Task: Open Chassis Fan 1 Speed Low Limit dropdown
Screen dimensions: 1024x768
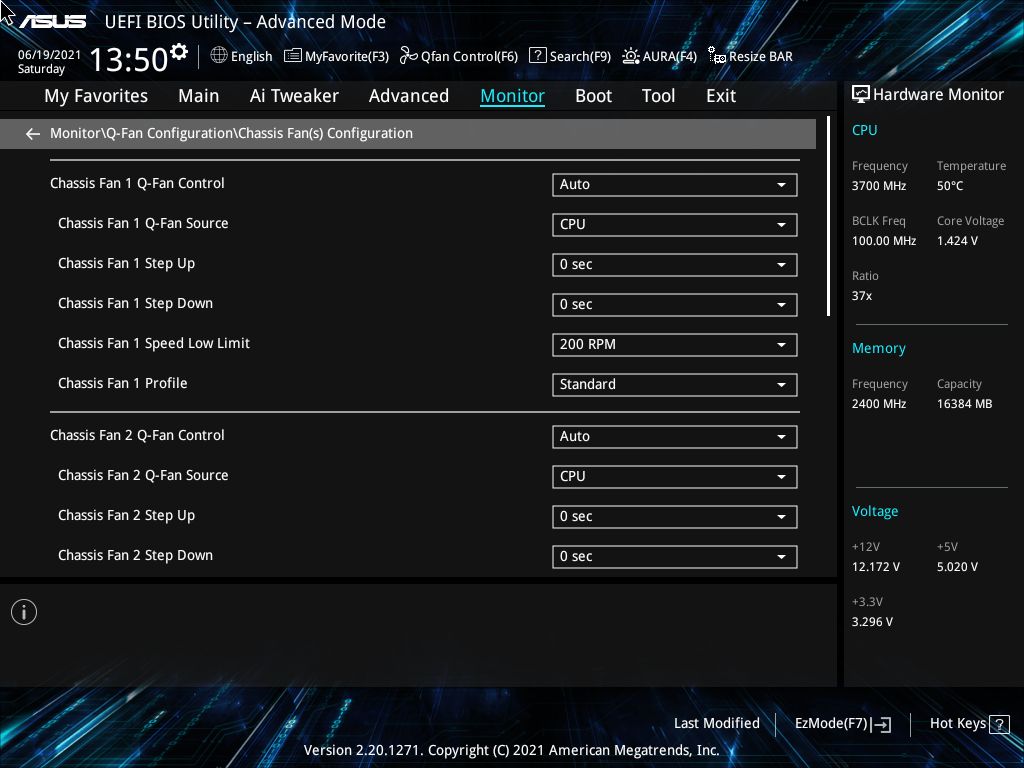Action: coord(674,344)
